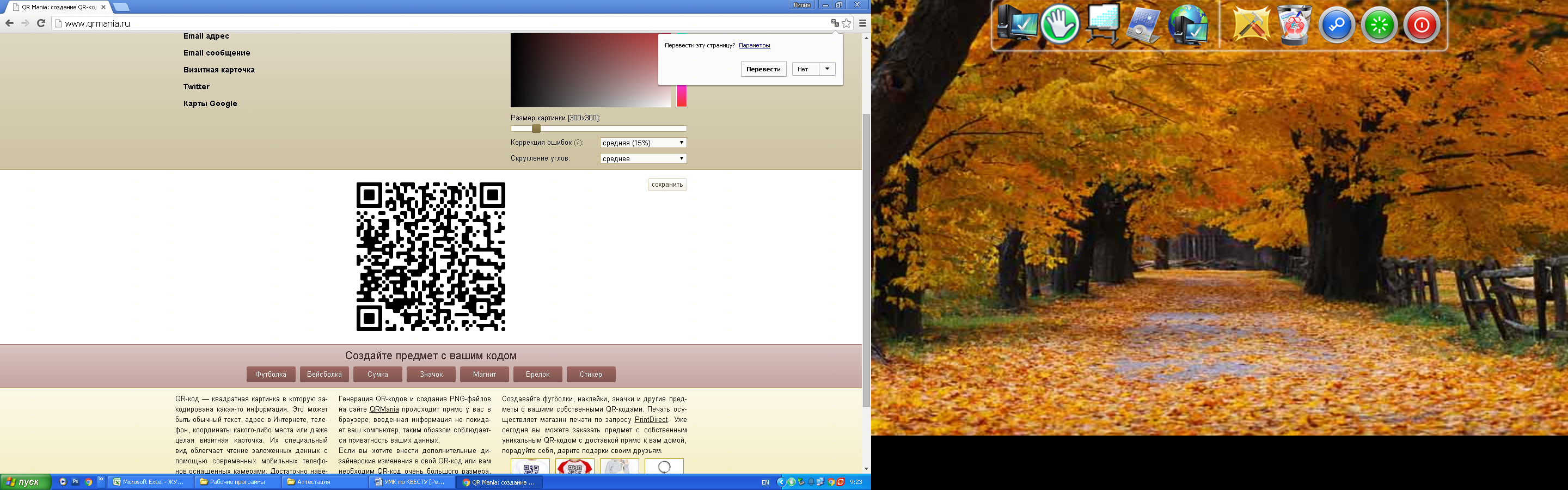Viewport: 1568px width, 490px height.
Task: Open the network globe computer dock icon
Action: [x=1187, y=25]
